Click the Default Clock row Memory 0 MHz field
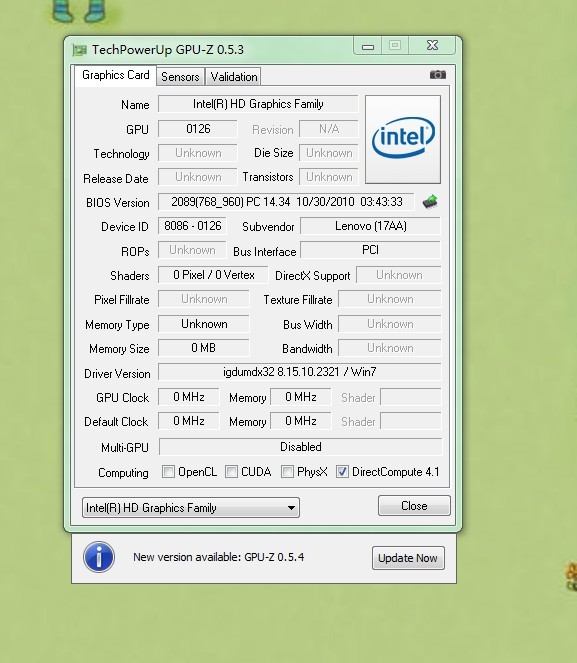 (x=301, y=421)
